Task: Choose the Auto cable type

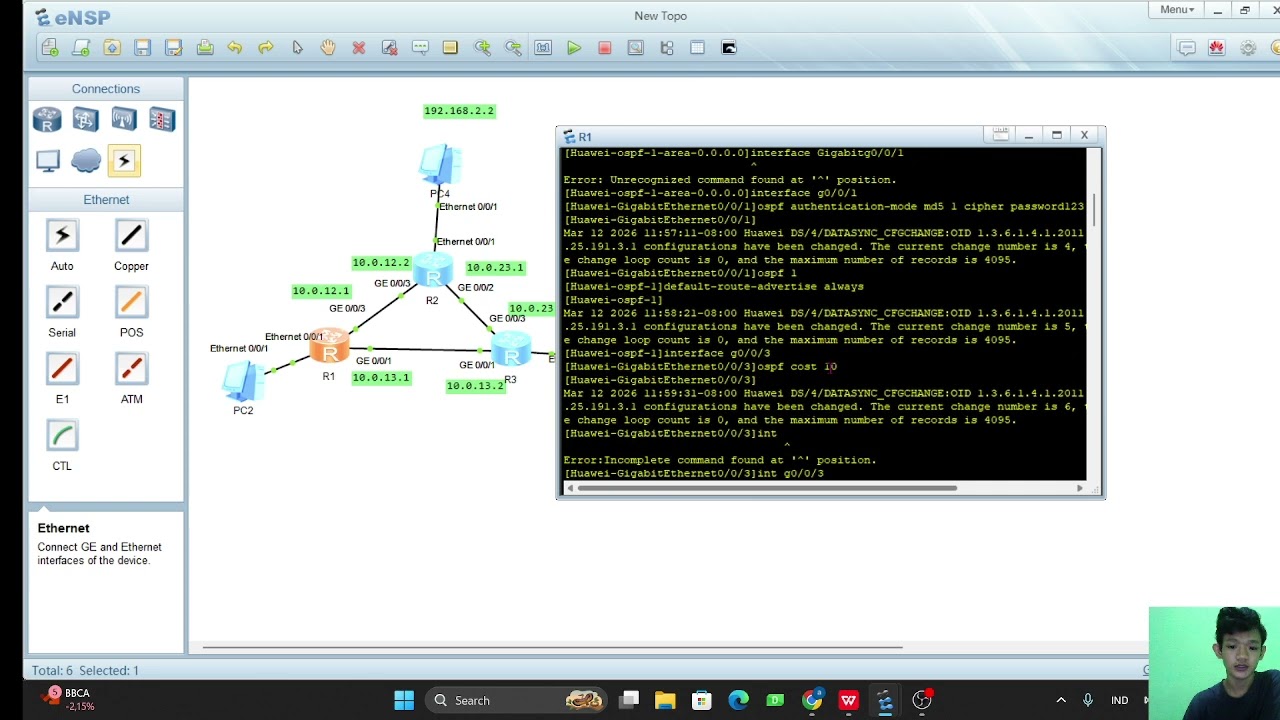Action: pyautogui.click(x=62, y=236)
